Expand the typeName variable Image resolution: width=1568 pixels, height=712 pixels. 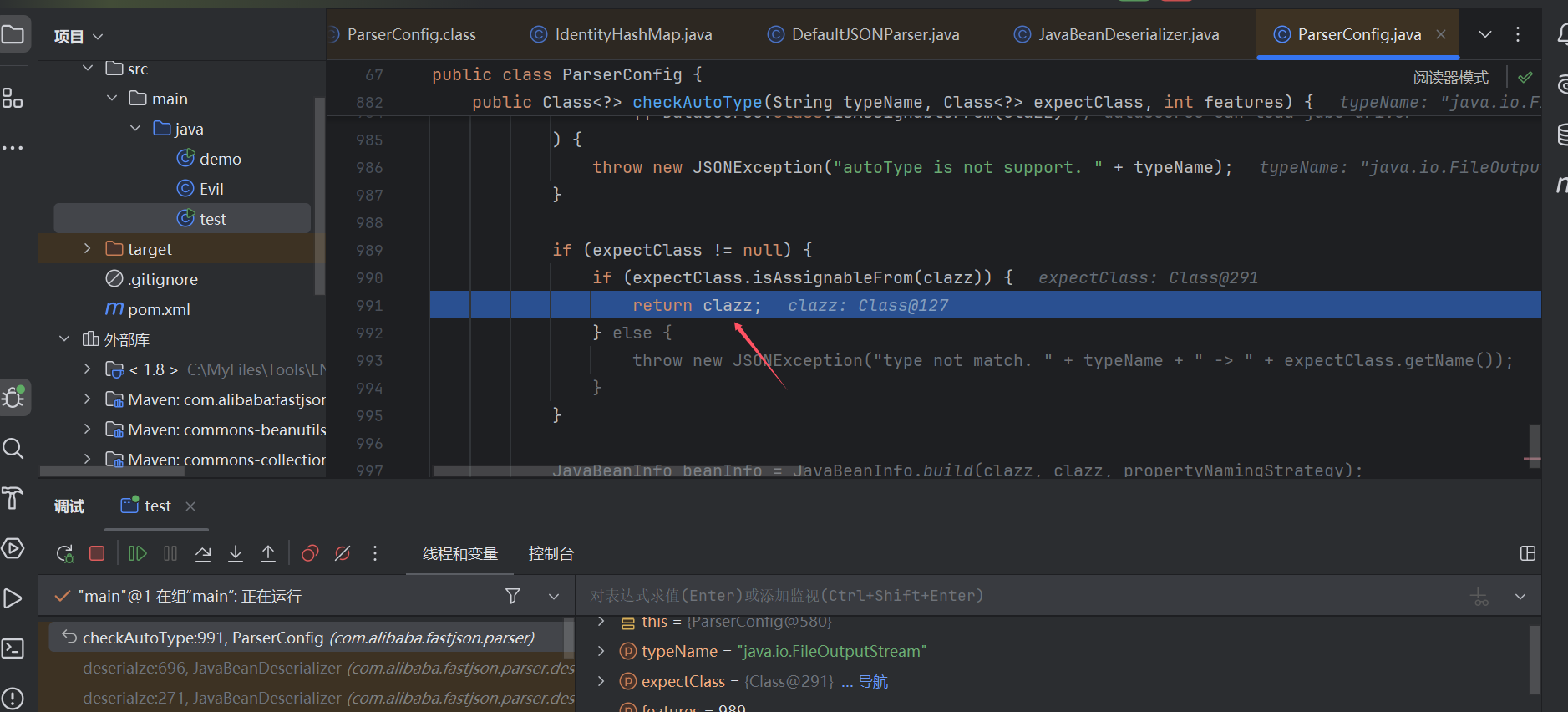601,651
